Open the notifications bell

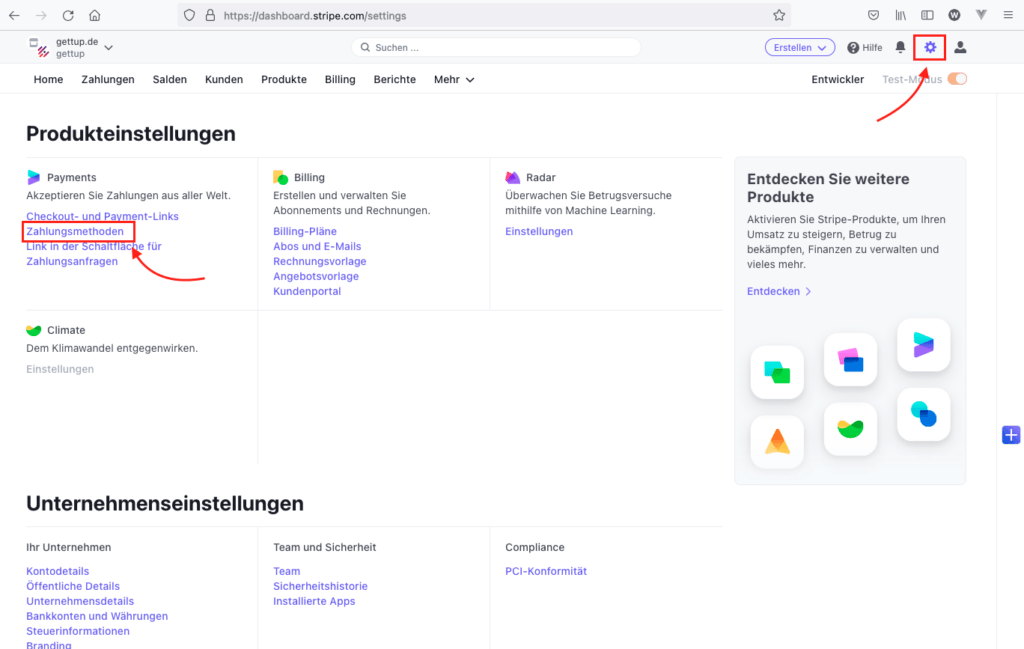click(x=900, y=47)
